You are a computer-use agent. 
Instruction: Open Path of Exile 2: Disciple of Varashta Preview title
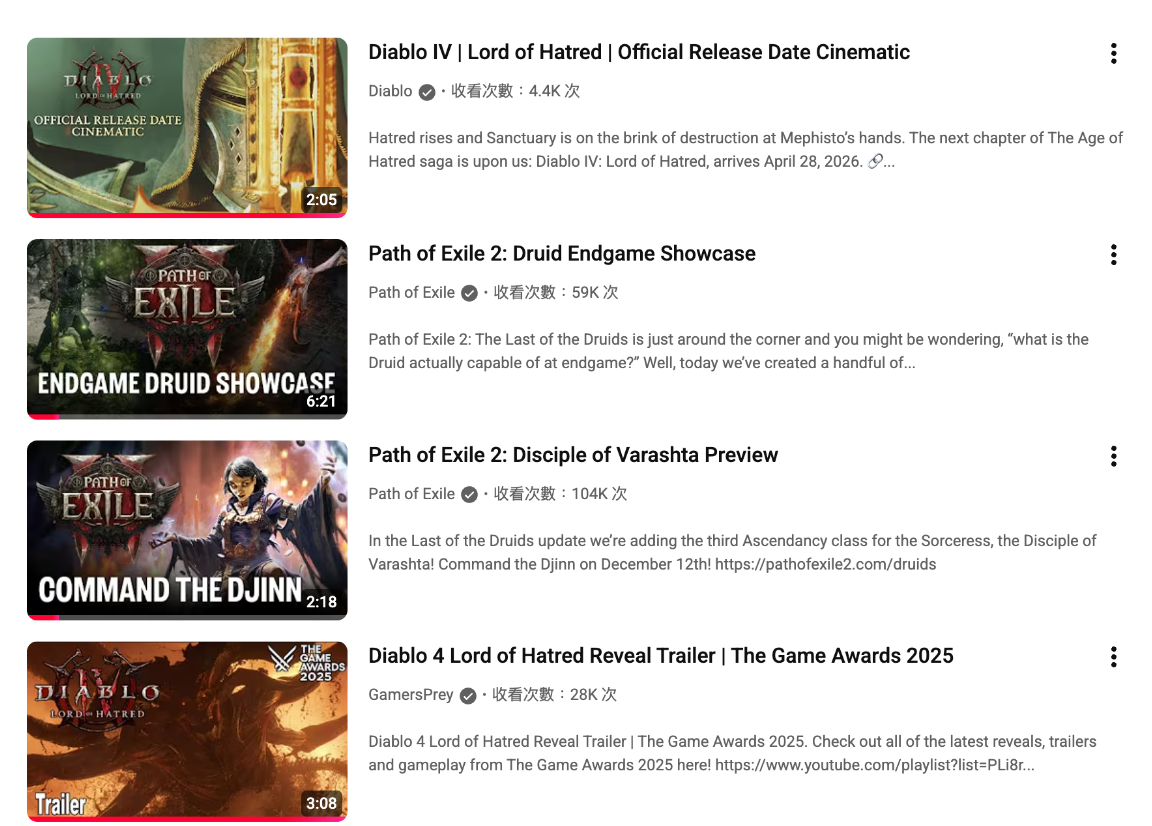pos(572,455)
